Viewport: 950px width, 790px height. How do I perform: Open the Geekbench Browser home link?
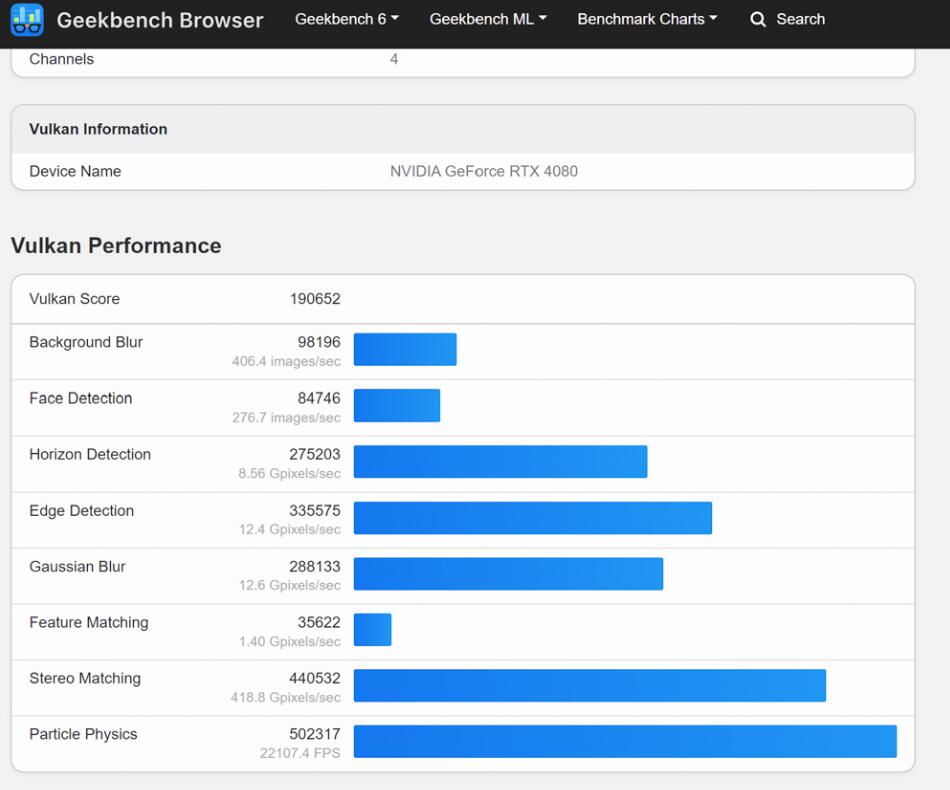tap(160, 20)
